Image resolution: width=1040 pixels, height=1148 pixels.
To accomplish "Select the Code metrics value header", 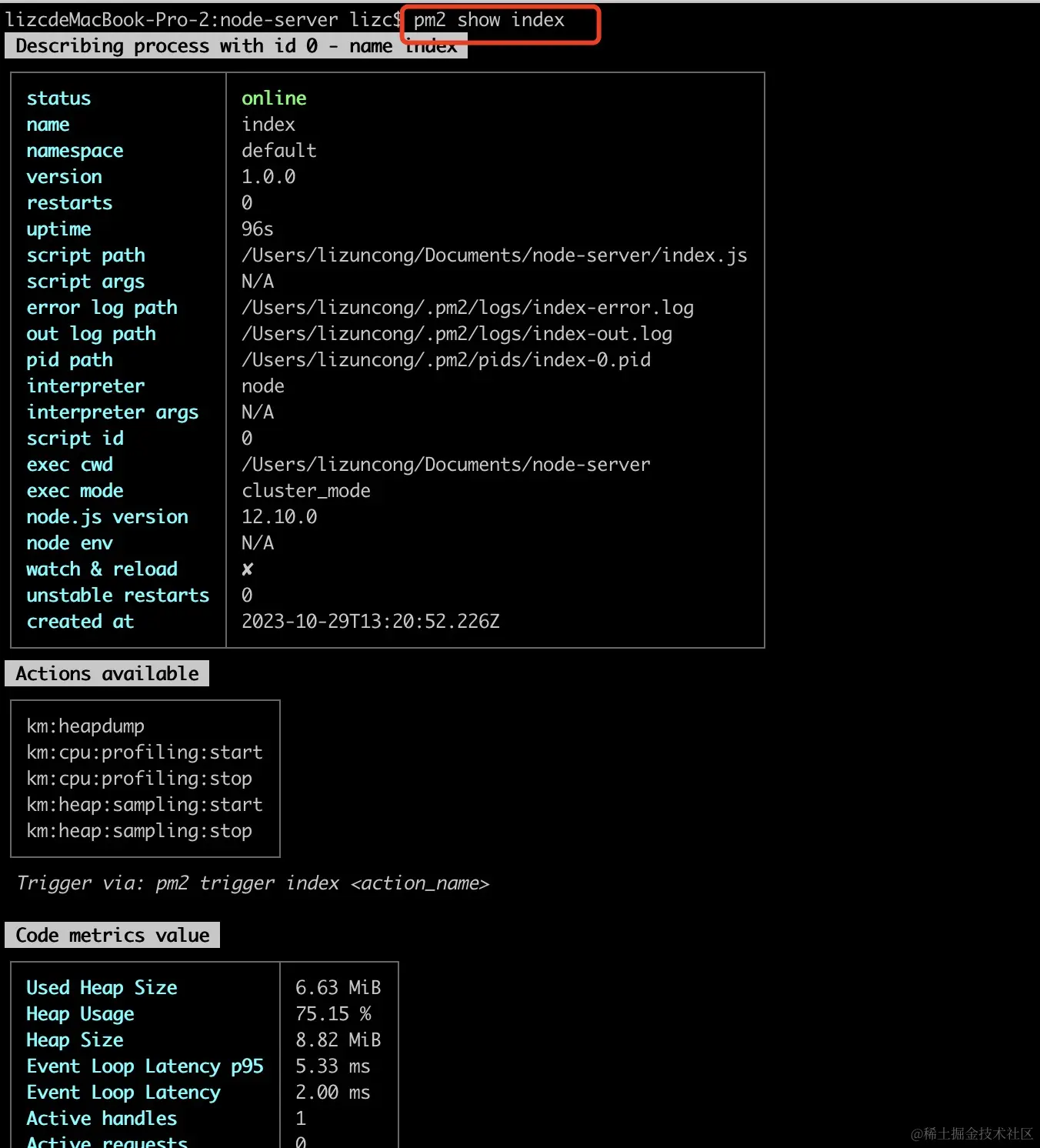I will (x=112, y=935).
